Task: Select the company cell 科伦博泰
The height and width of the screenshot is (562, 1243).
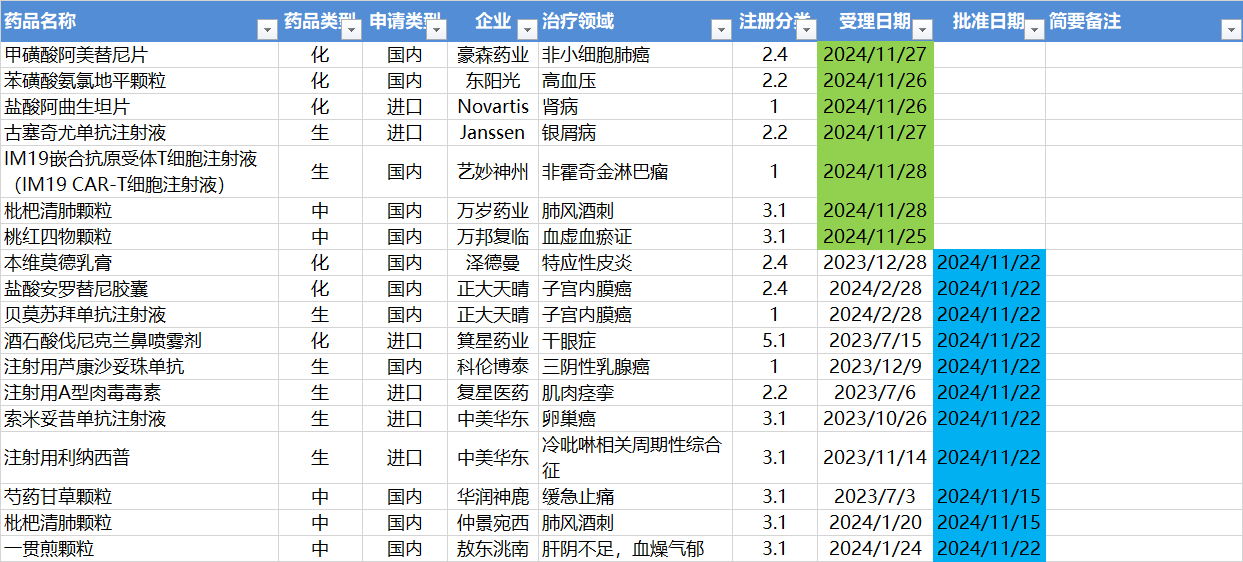Action: point(493,367)
